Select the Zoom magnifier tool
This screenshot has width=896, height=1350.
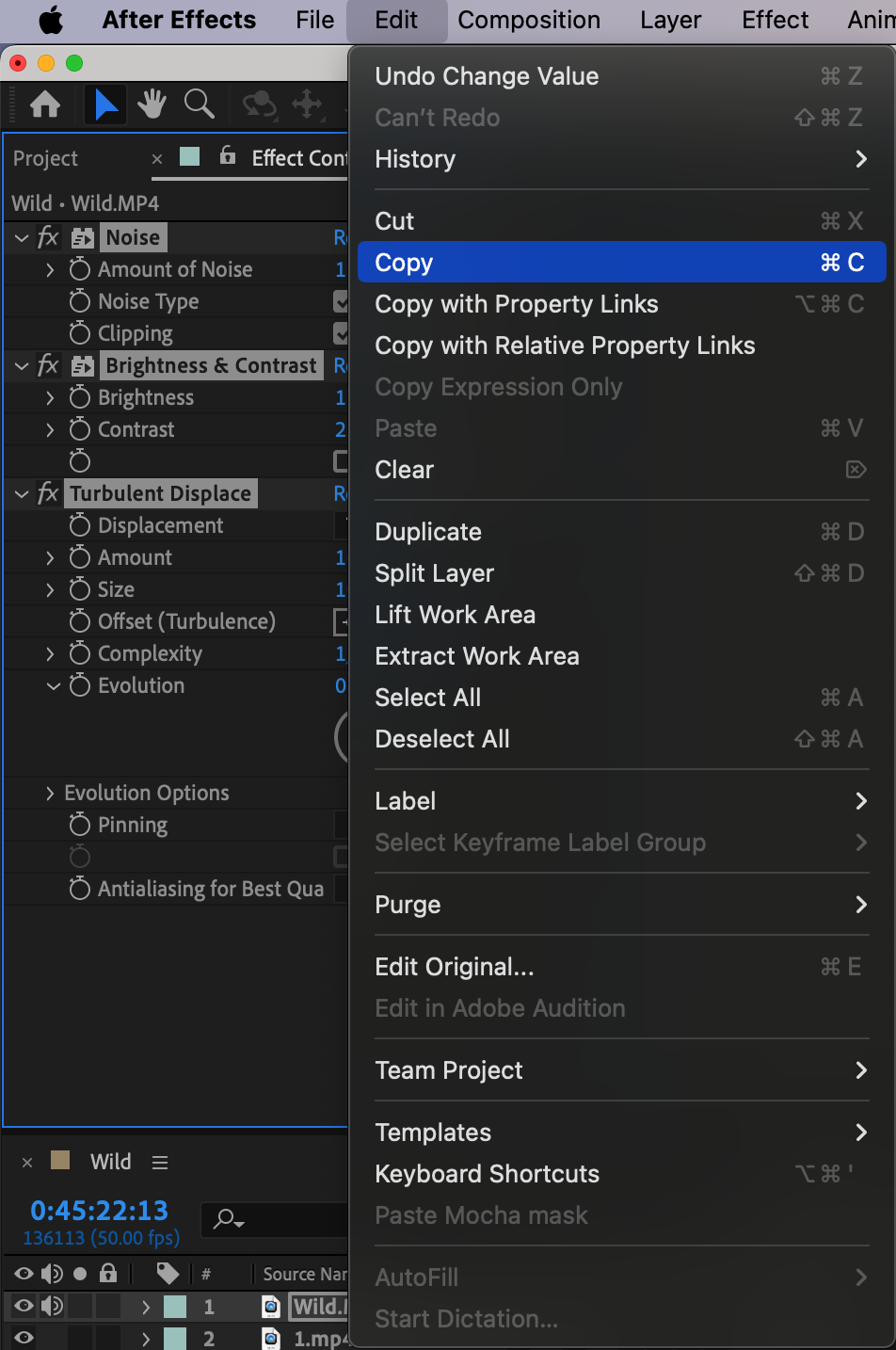[x=199, y=104]
